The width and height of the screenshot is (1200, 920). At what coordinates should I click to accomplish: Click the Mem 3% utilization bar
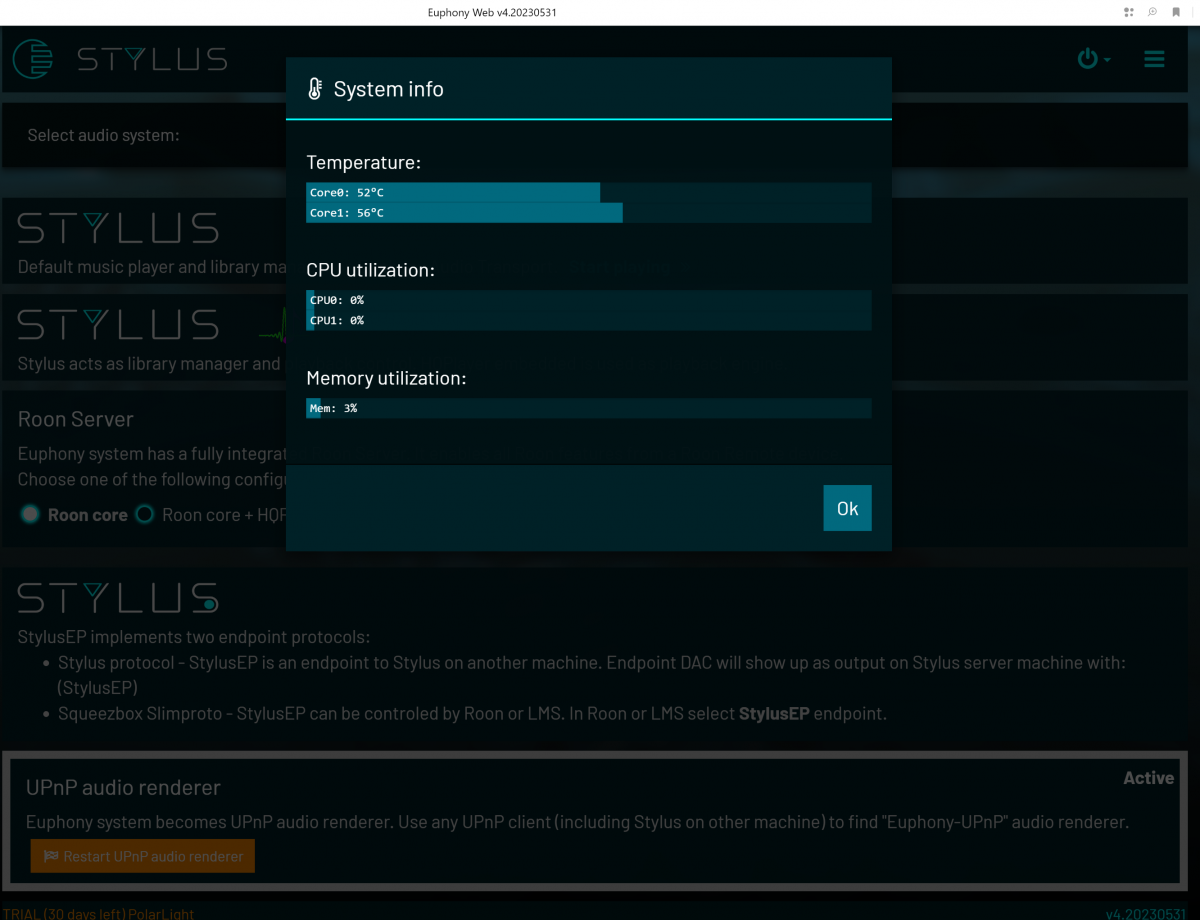[588, 408]
